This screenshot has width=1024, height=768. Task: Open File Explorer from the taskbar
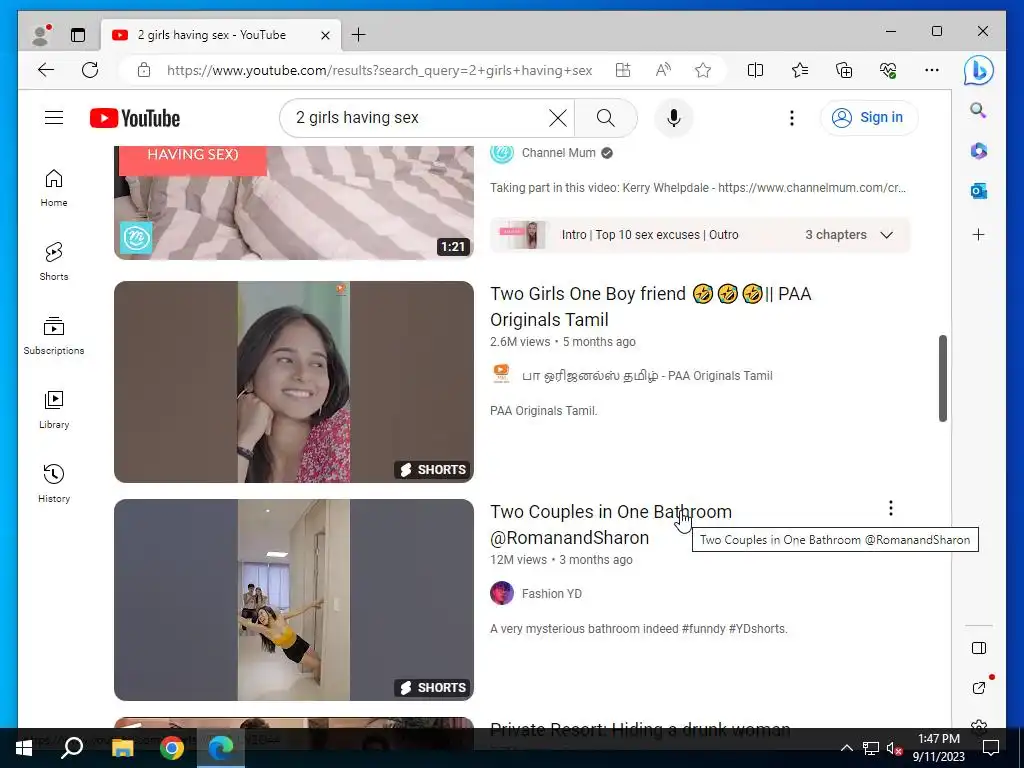(122, 748)
